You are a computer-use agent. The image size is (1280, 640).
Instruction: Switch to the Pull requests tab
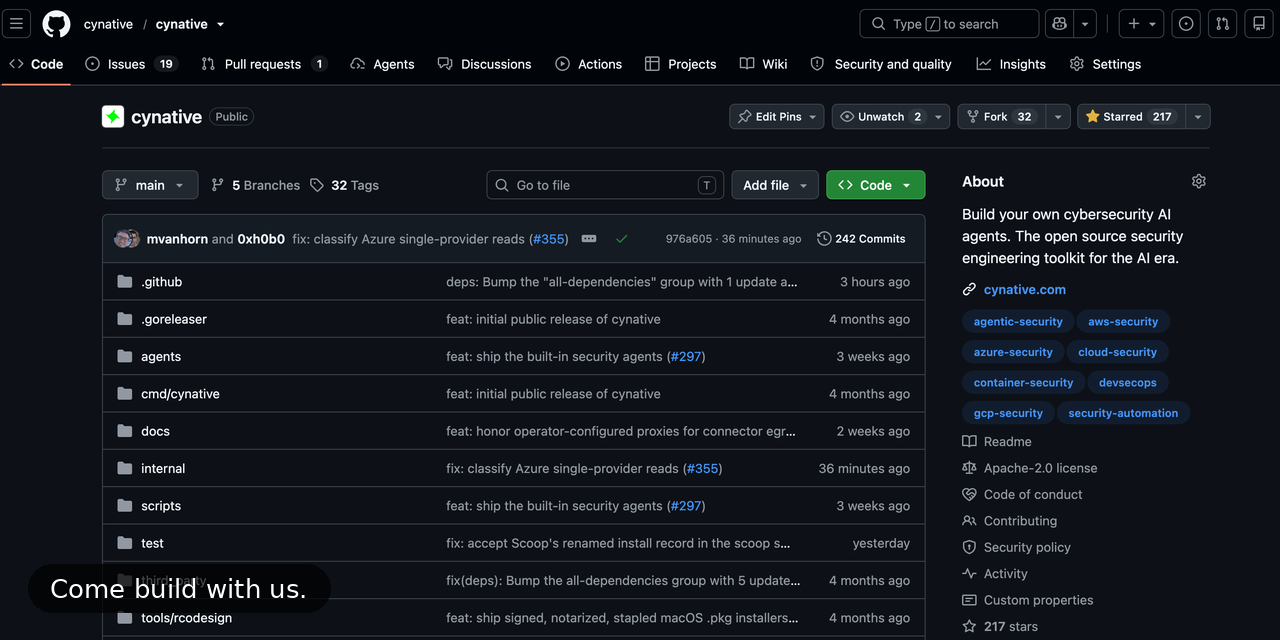tap(264, 64)
